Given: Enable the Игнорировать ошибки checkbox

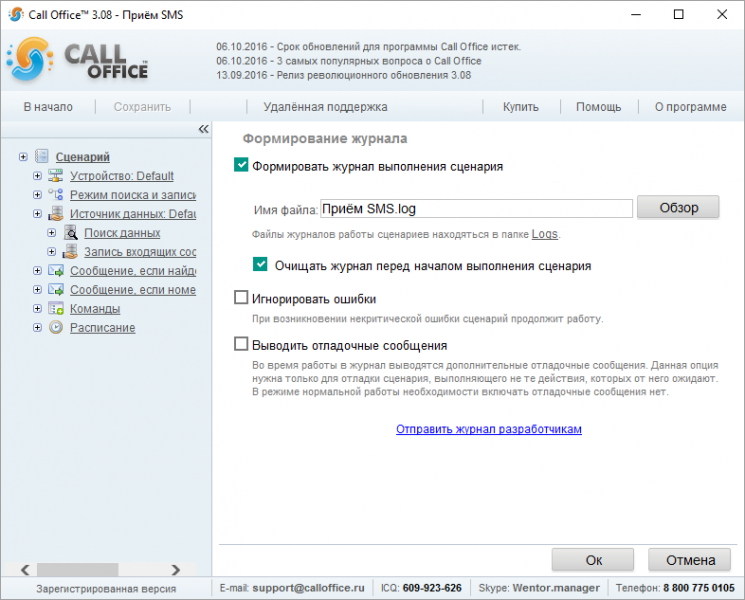Looking at the screenshot, I should click(x=241, y=297).
